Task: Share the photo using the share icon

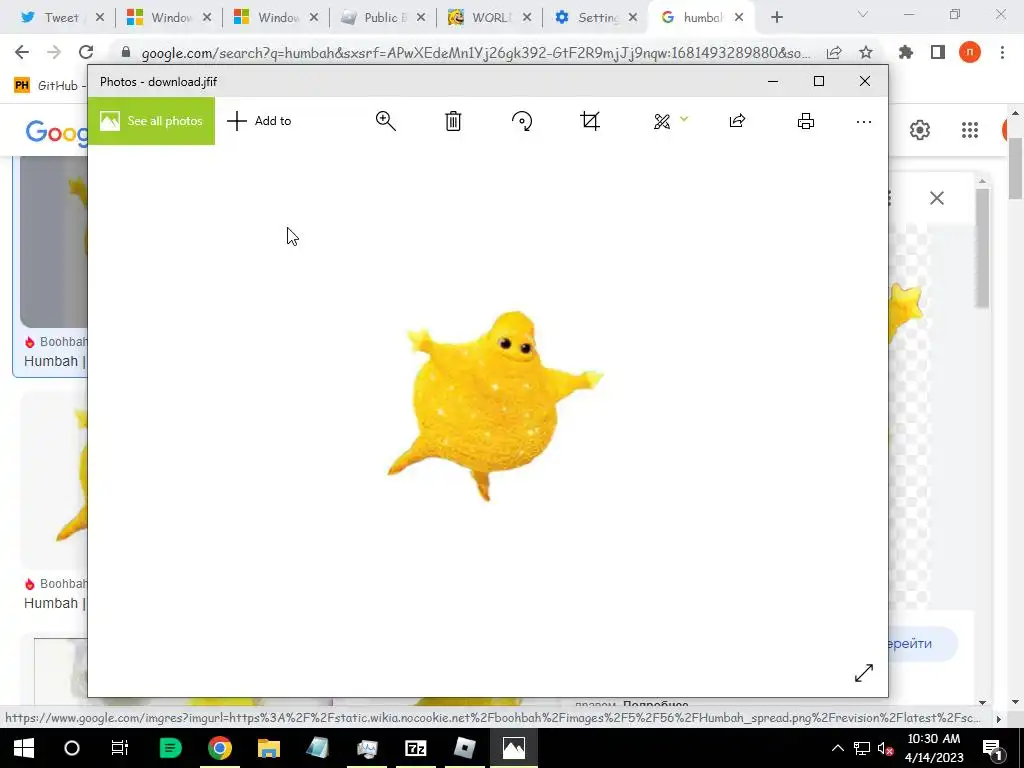Action: pyautogui.click(x=737, y=121)
